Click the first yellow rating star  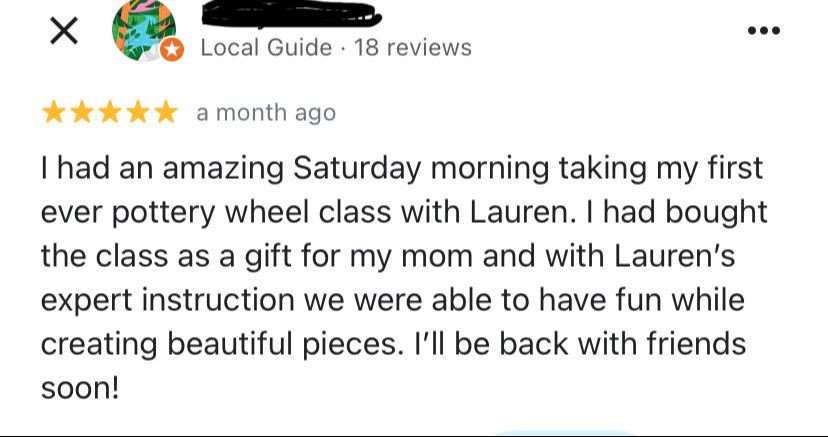pos(53,112)
